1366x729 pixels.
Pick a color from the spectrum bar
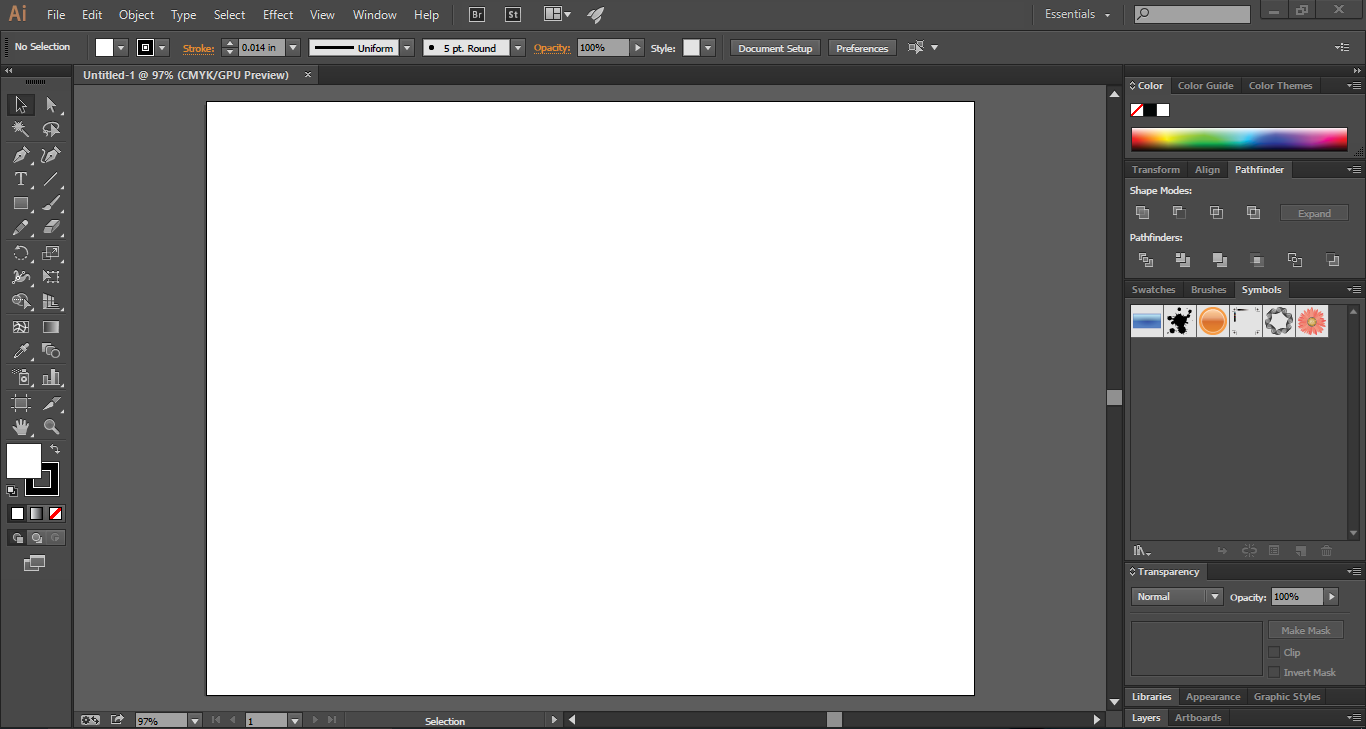[x=1239, y=140]
